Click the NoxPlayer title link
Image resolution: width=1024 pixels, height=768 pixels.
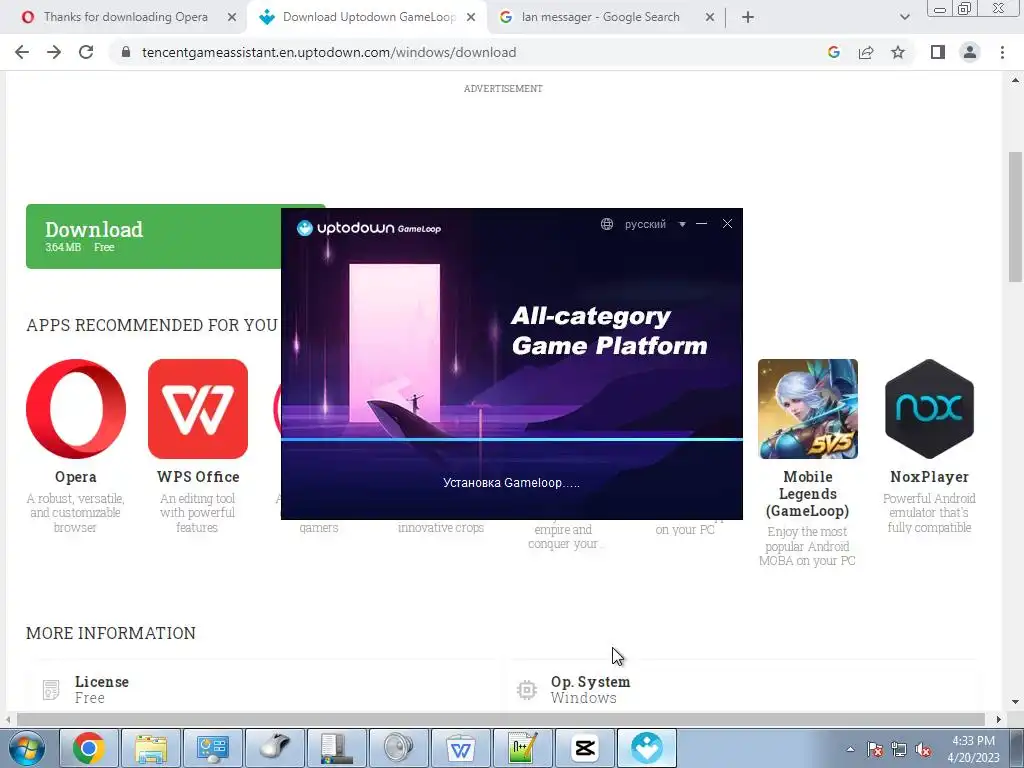click(x=929, y=477)
